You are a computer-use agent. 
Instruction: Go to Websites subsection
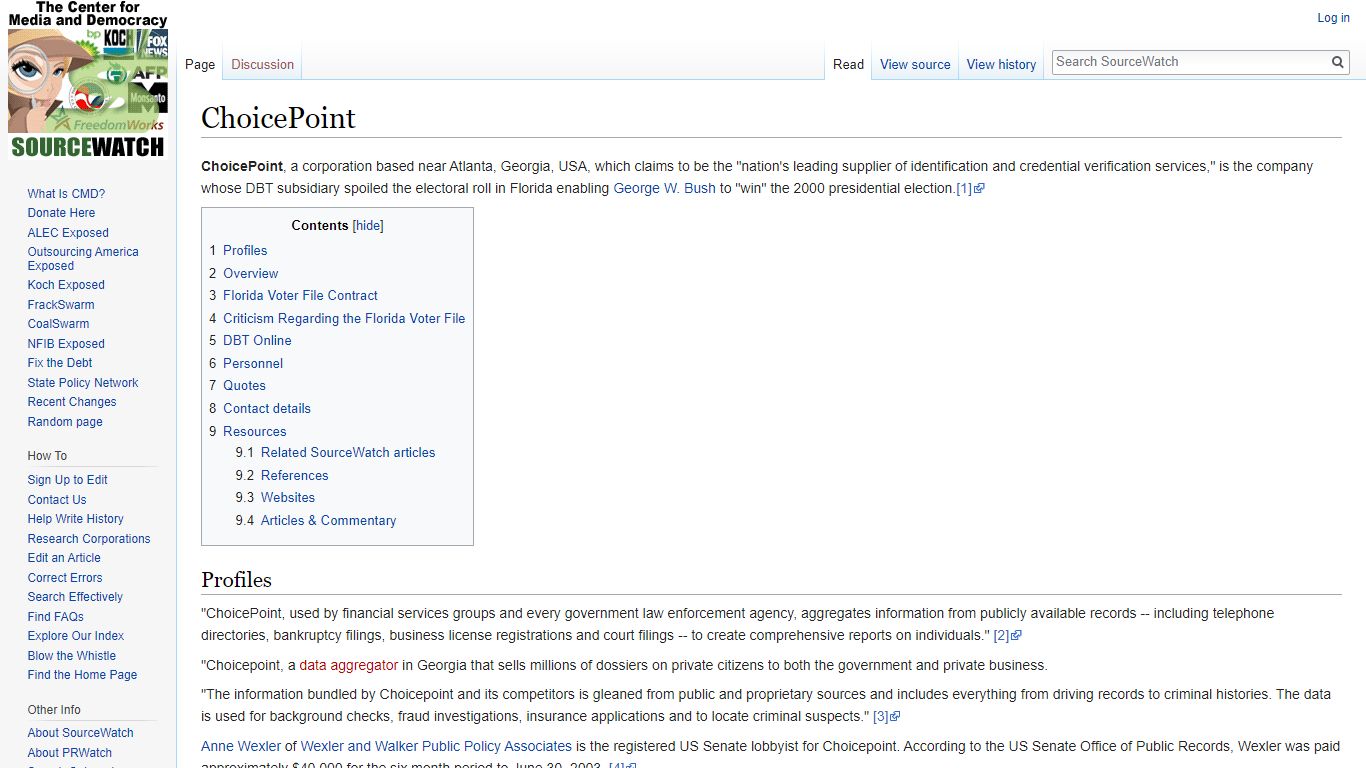(x=288, y=497)
